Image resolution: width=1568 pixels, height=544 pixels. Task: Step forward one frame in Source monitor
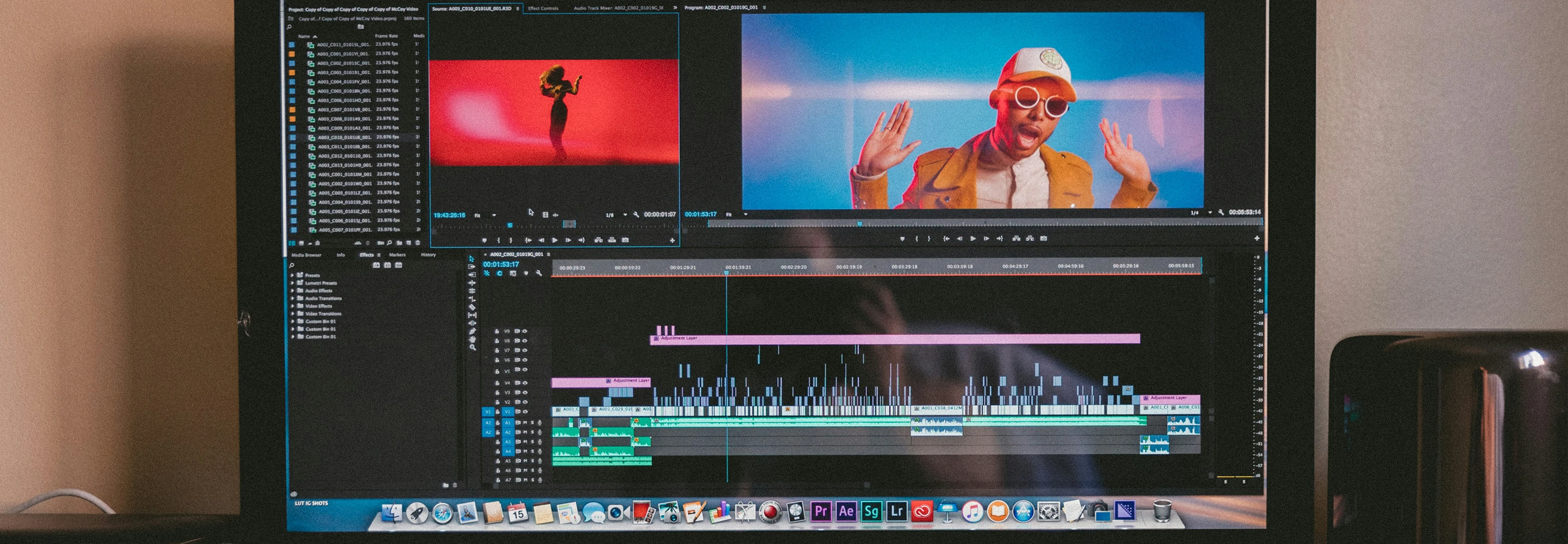coord(568,240)
